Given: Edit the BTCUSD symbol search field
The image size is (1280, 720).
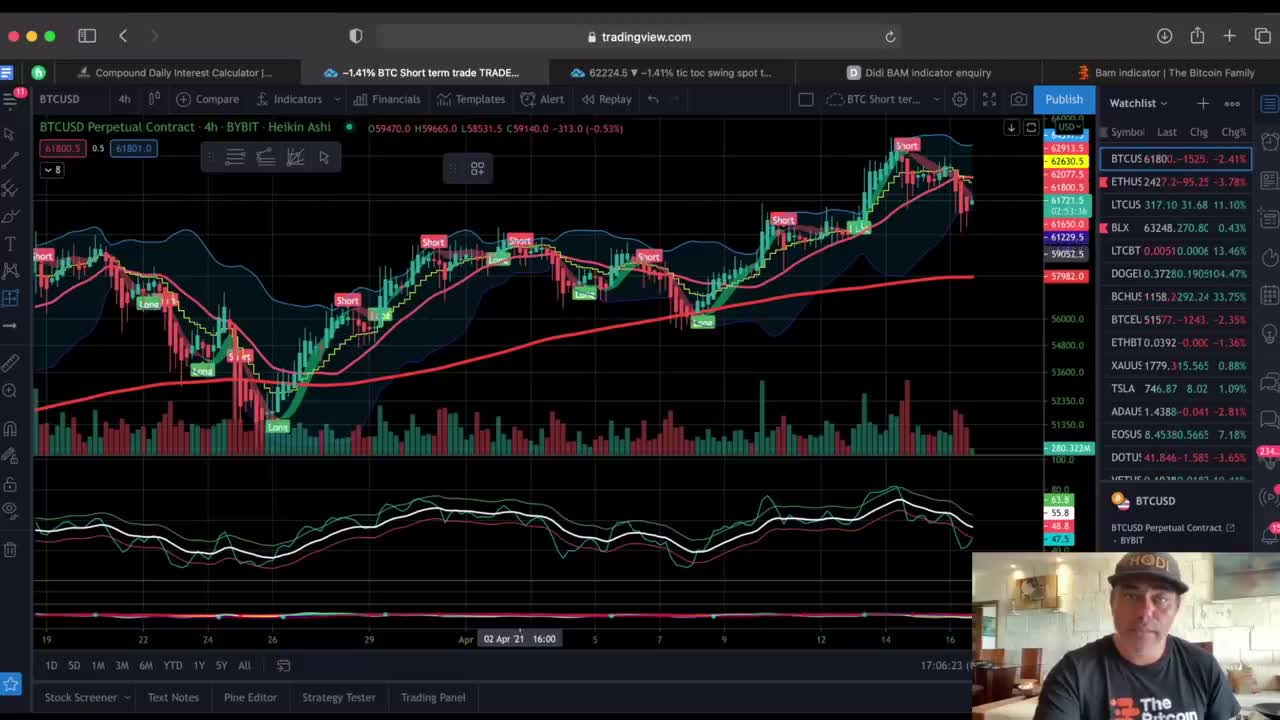Looking at the screenshot, I should pyautogui.click(x=59, y=99).
